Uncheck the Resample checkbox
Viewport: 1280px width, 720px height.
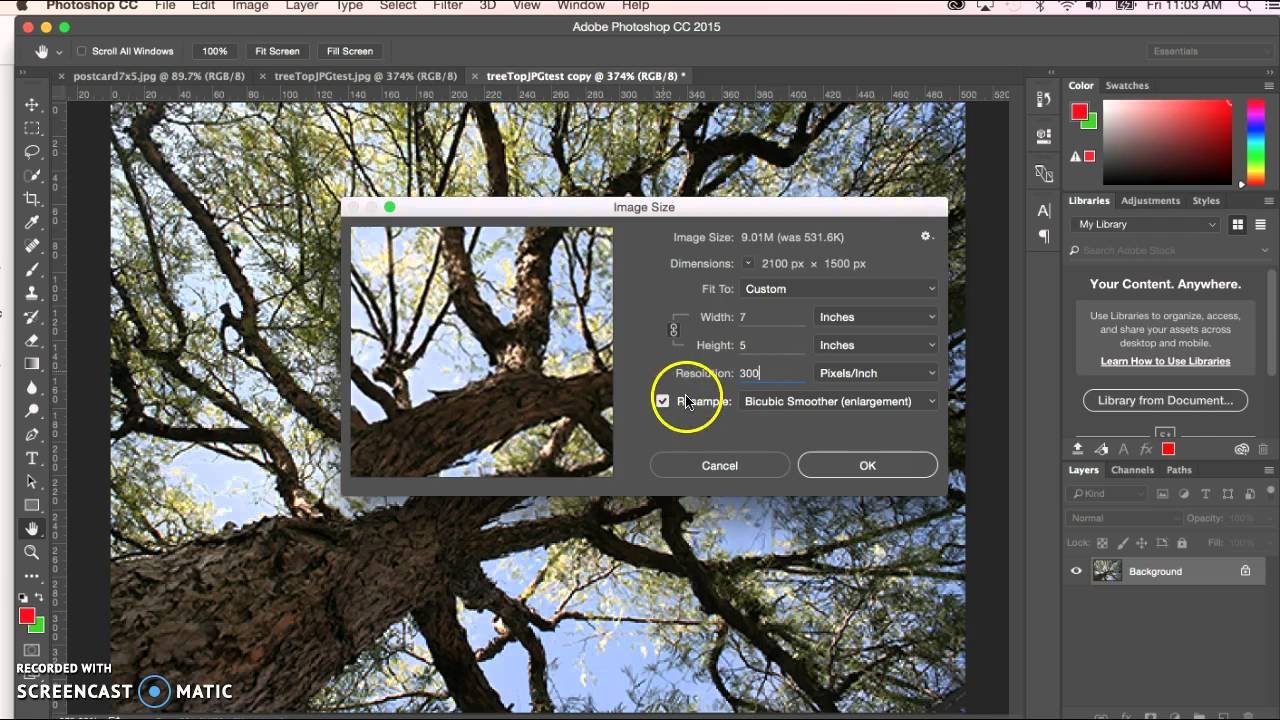tap(662, 401)
